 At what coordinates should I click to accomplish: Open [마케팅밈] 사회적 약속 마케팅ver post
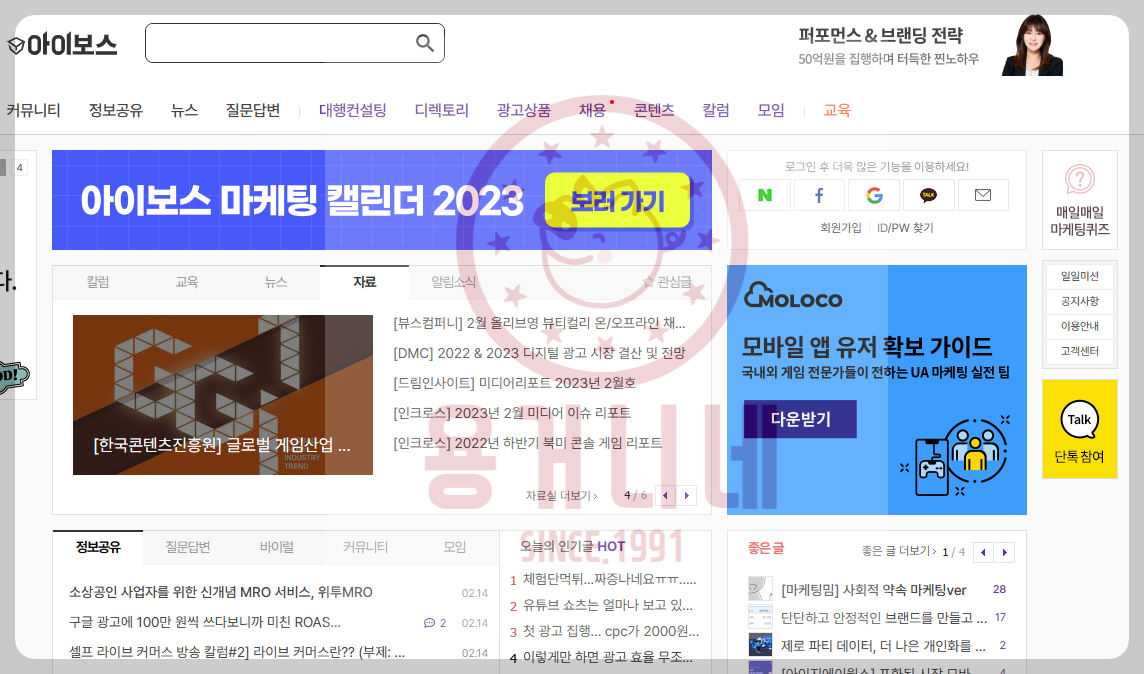[873, 589]
